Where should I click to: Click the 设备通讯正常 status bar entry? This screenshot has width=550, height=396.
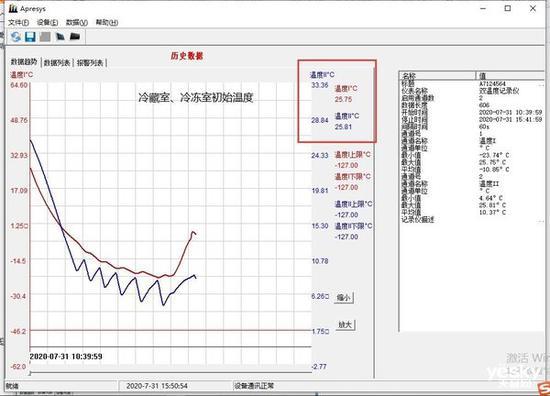[x=254, y=386]
